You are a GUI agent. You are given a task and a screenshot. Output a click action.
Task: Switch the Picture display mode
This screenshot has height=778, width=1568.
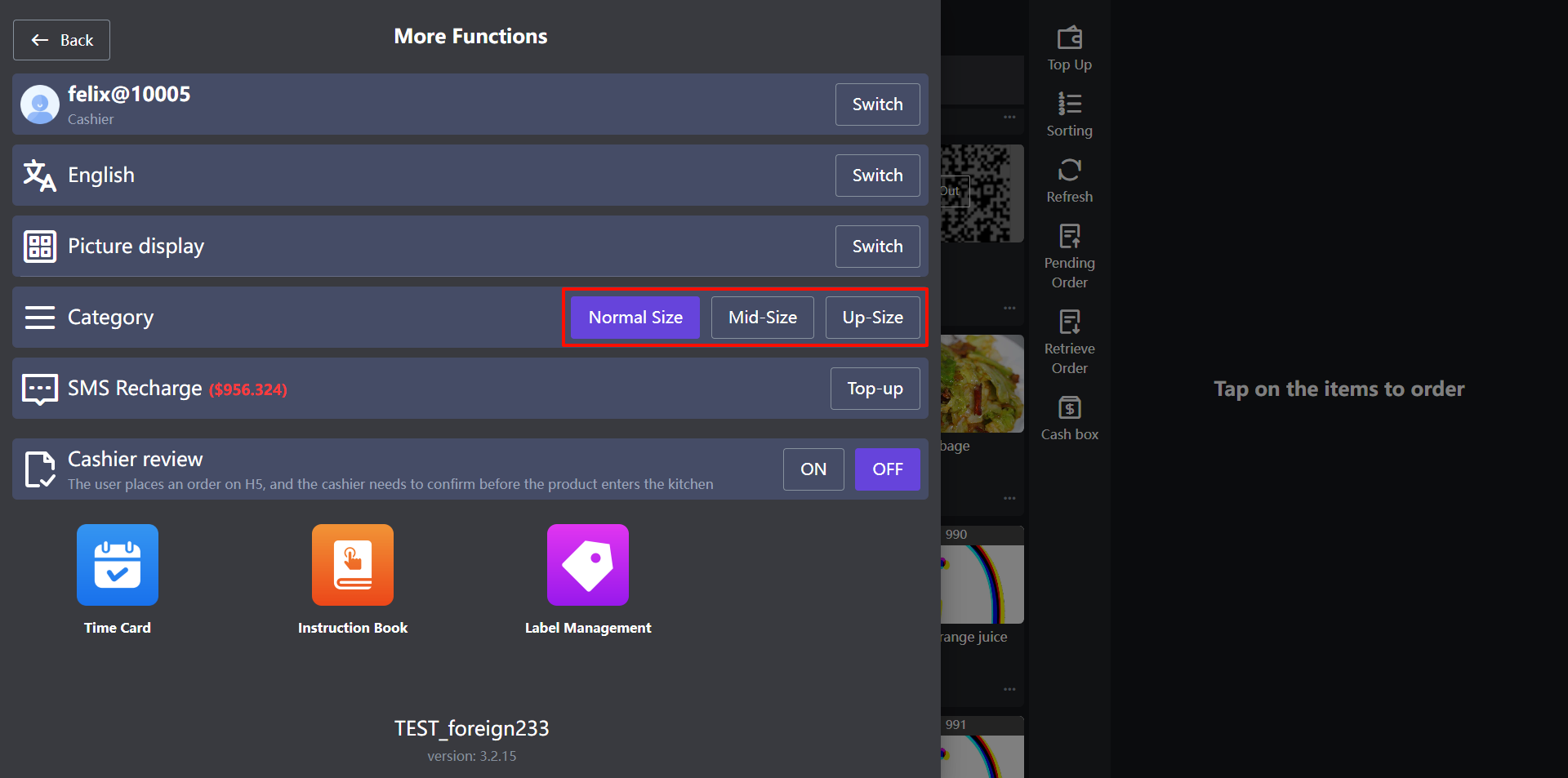[x=877, y=247]
